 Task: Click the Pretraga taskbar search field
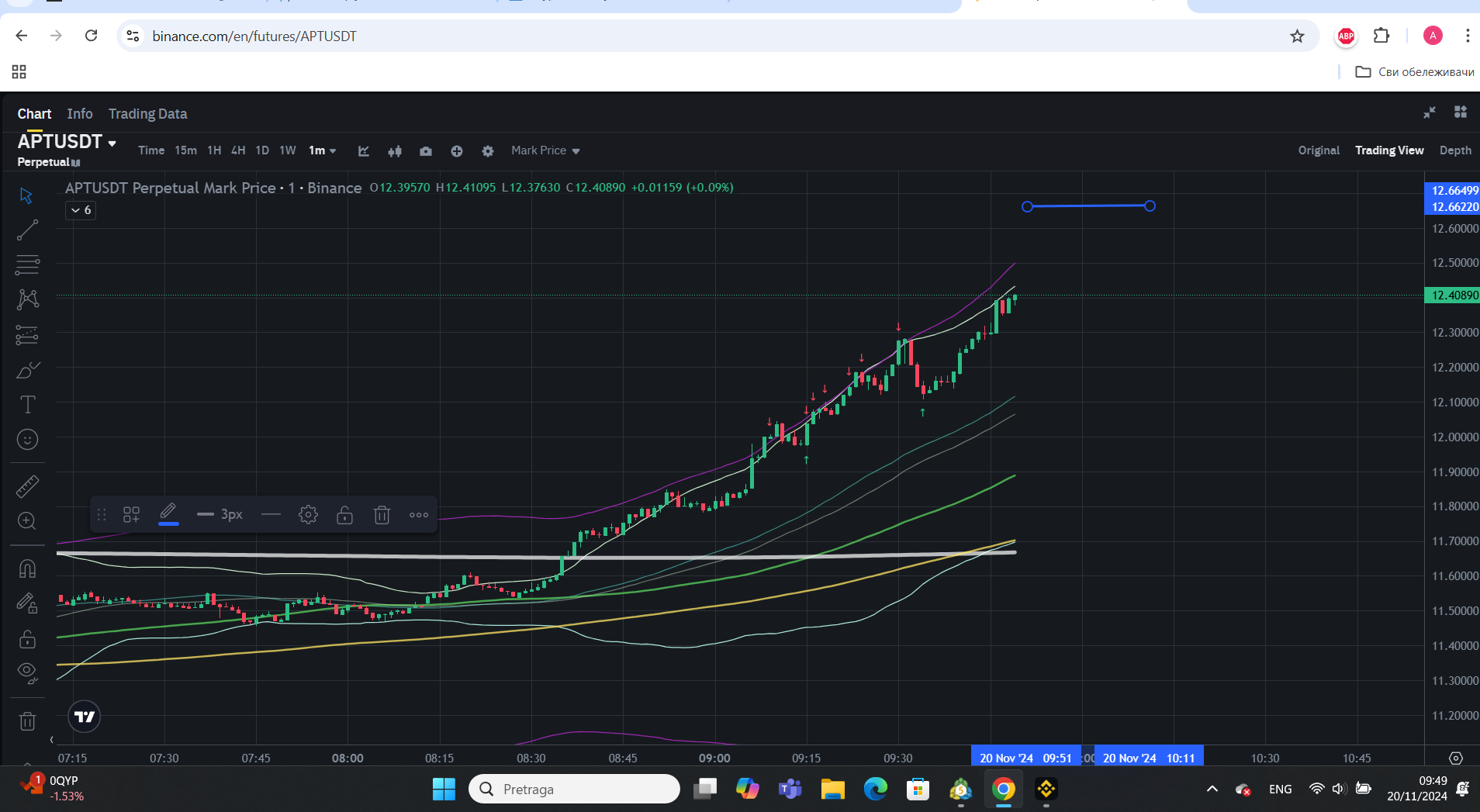pyautogui.click(x=574, y=789)
